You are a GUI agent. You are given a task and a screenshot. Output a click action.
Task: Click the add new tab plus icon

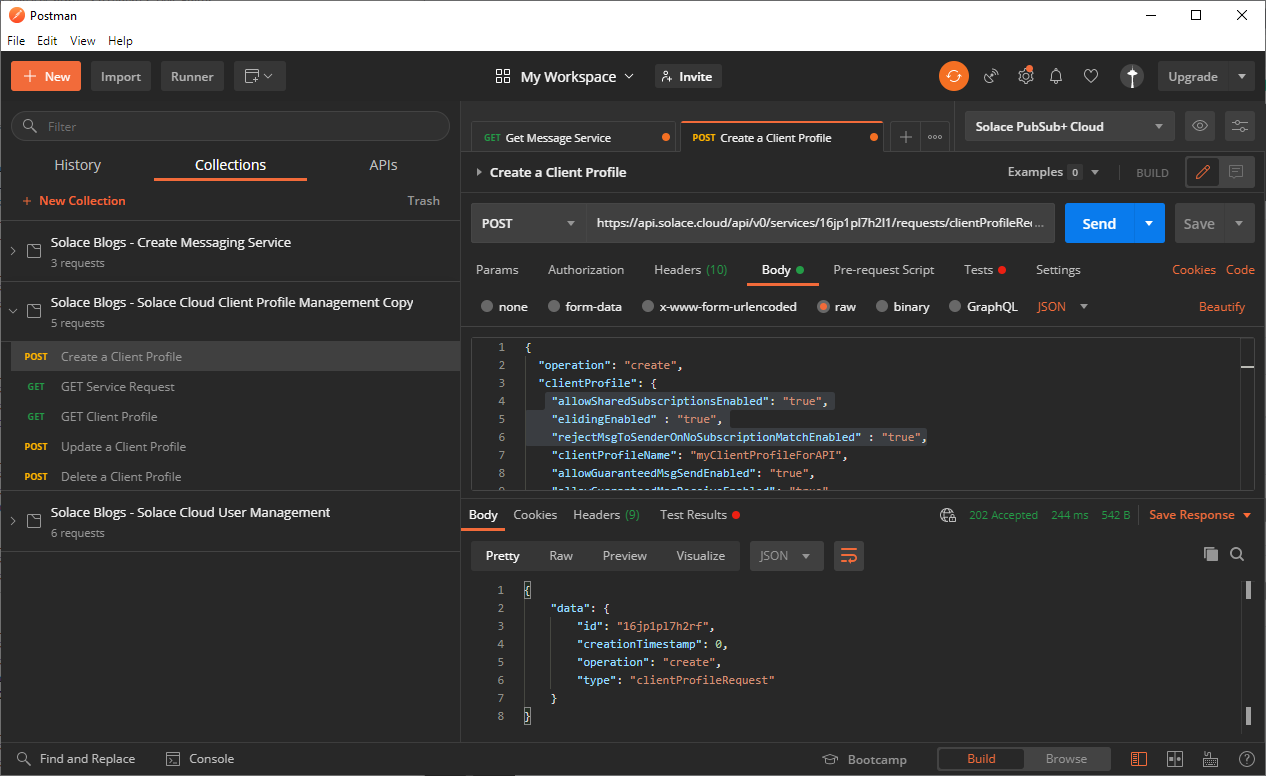point(905,138)
